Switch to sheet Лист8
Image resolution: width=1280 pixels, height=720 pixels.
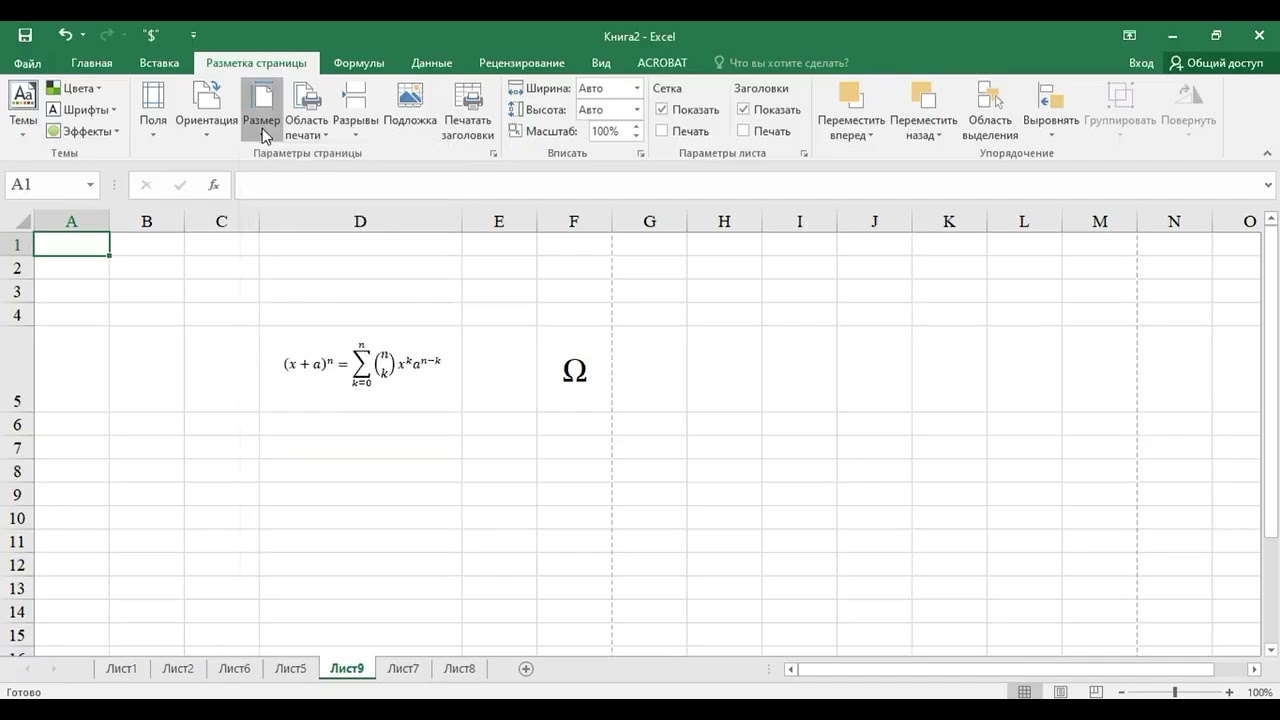[459, 668]
